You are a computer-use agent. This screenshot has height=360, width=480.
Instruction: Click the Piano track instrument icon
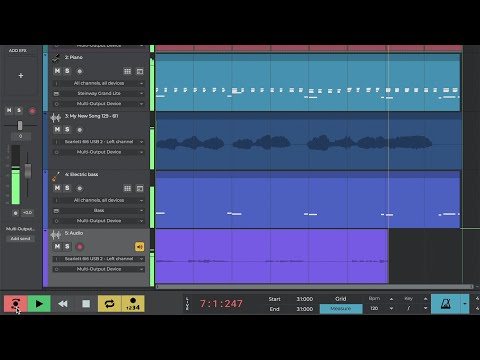click(x=56, y=58)
